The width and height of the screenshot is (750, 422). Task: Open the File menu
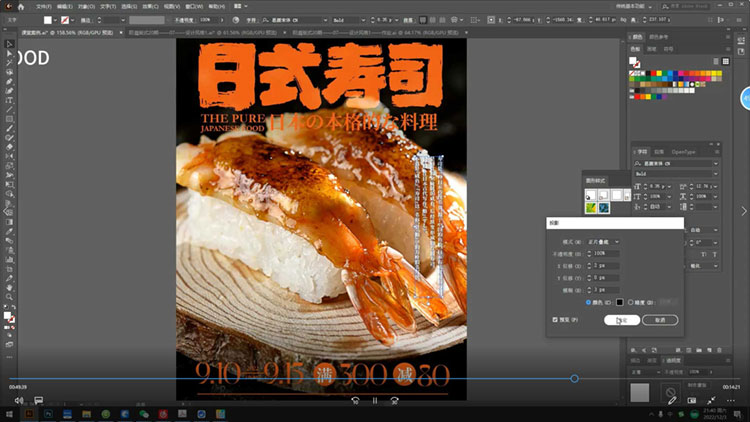pos(43,6)
